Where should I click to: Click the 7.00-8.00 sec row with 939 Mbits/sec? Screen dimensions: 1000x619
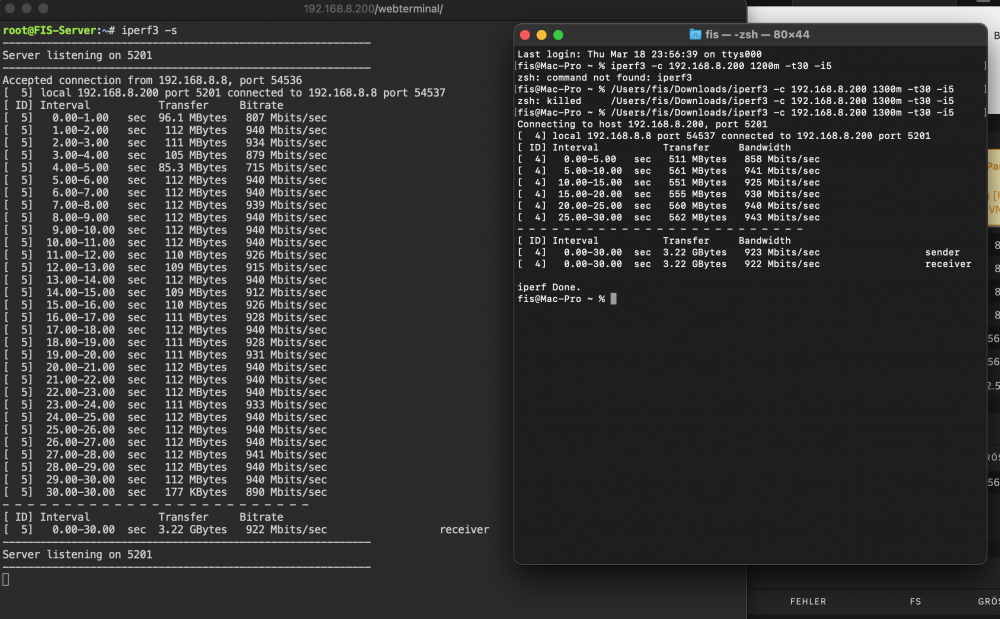165,205
